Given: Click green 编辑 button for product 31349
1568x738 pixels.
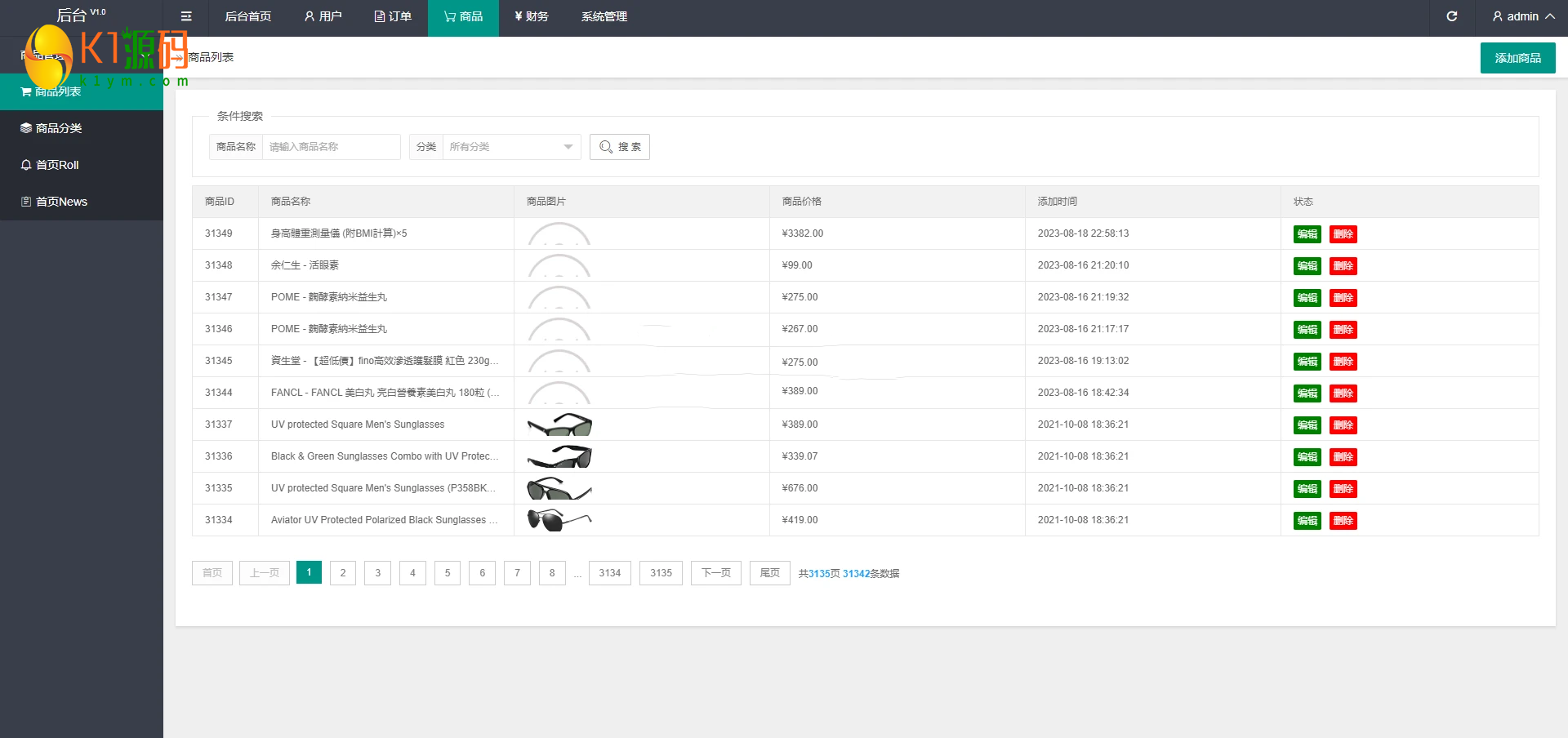Looking at the screenshot, I should (x=1307, y=234).
